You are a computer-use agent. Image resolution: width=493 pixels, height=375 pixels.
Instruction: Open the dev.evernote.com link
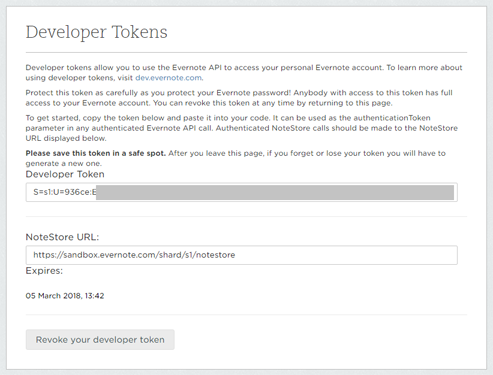tap(169, 78)
